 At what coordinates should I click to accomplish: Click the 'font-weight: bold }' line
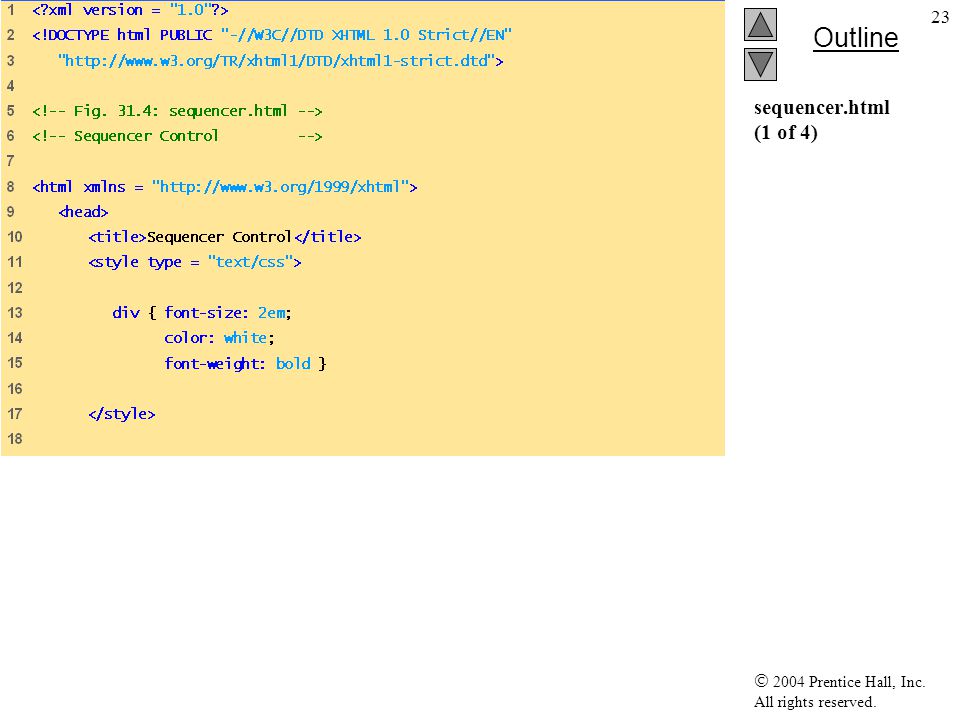click(246, 364)
